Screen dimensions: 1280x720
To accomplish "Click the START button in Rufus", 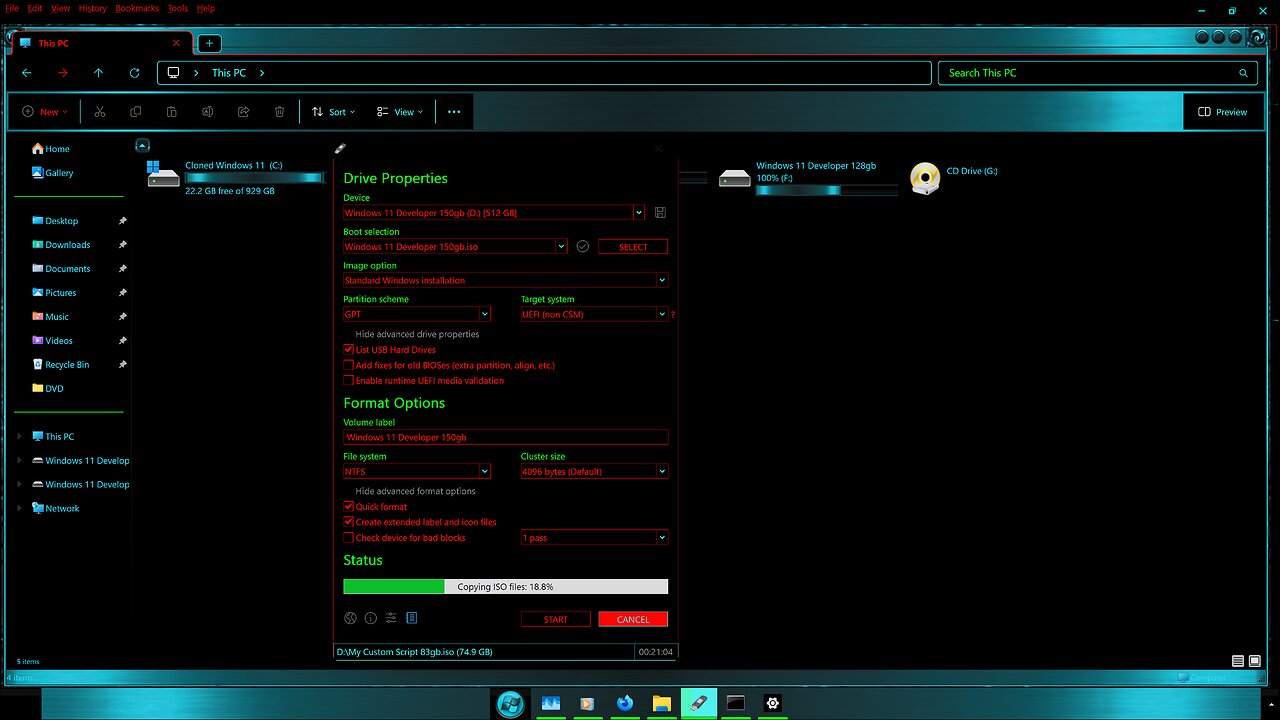I will [x=555, y=619].
